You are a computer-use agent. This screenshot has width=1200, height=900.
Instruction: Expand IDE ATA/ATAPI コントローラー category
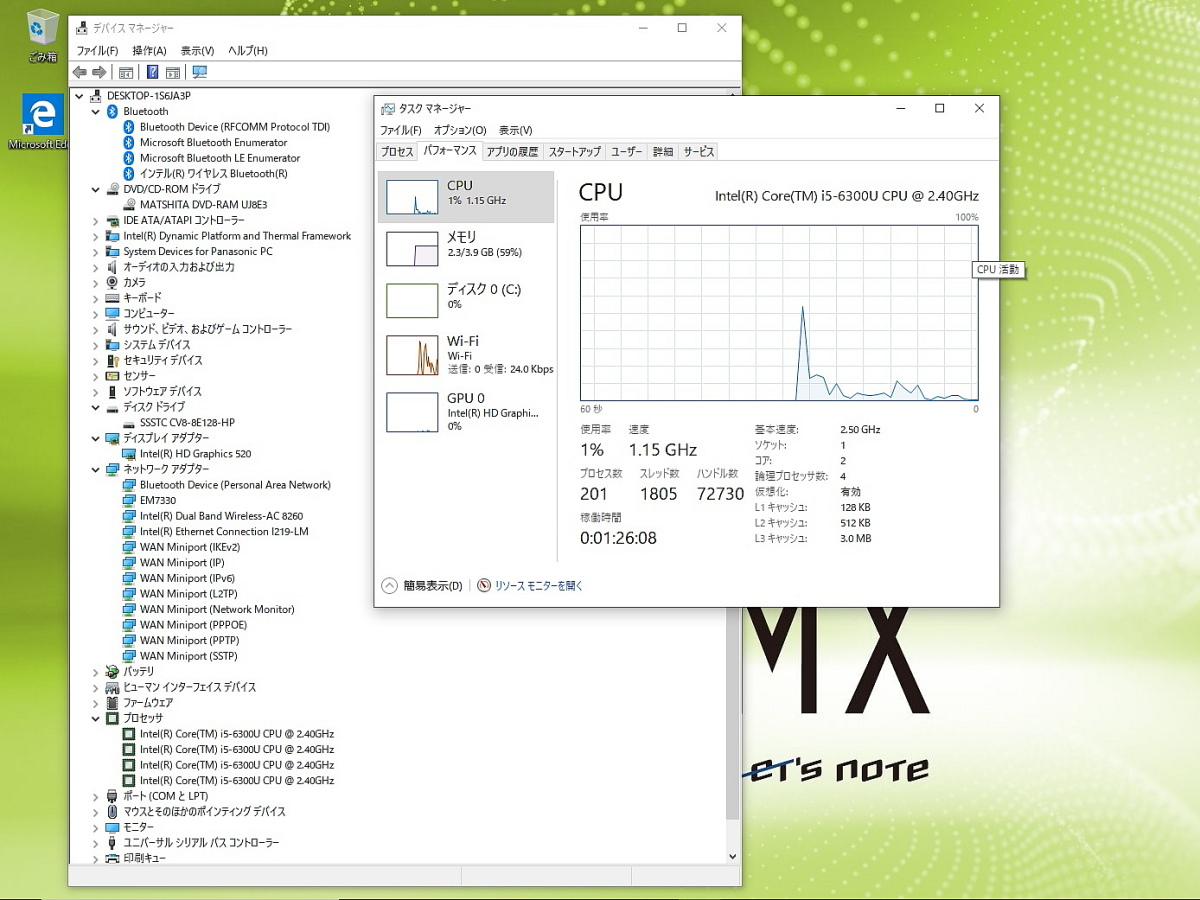[x=96, y=220]
